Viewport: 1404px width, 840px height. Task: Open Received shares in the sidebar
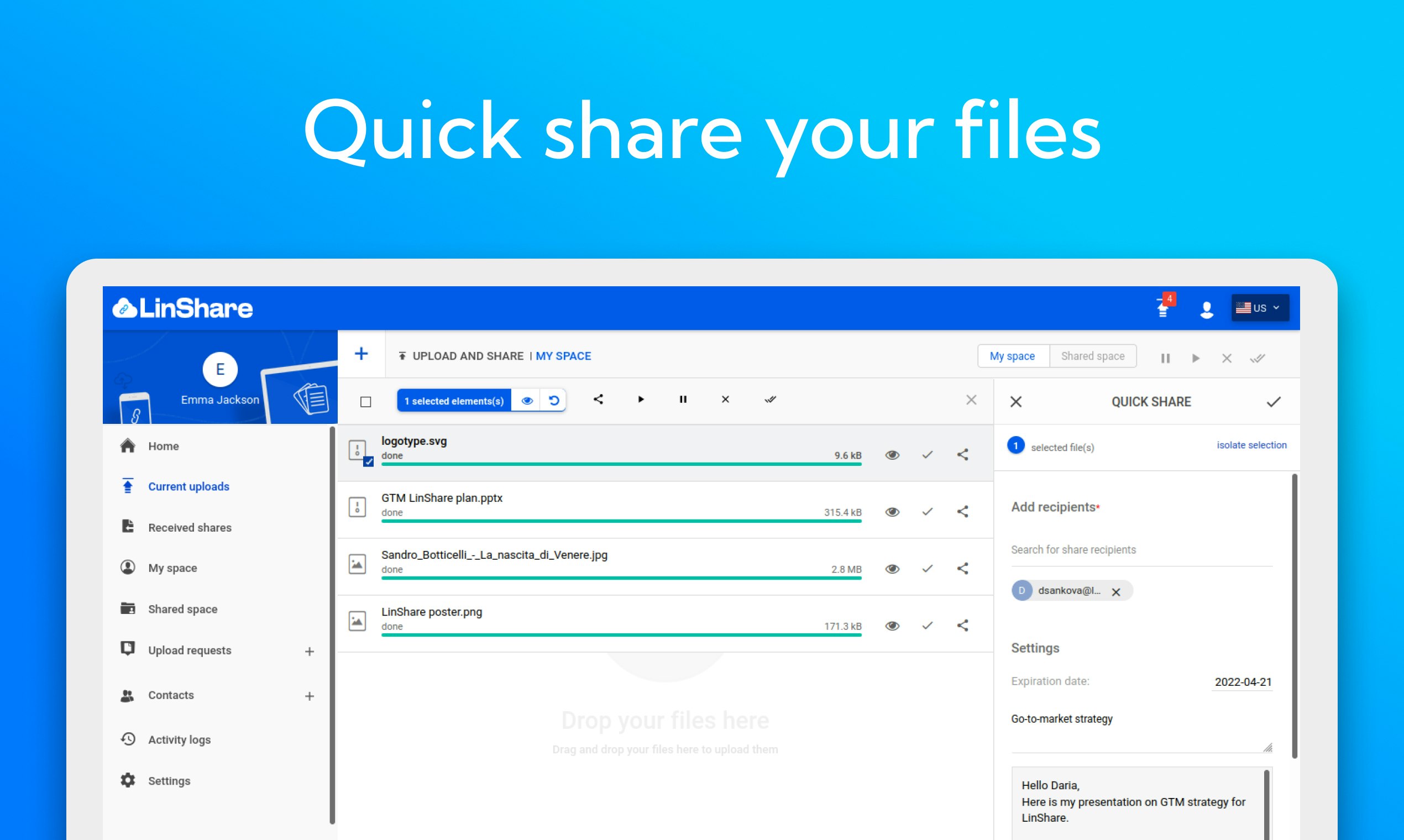190,527
